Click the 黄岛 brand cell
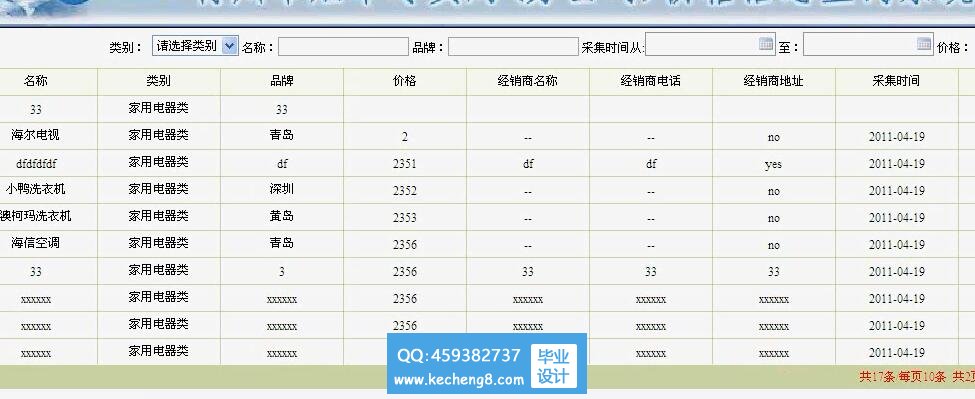 point(282,217)
